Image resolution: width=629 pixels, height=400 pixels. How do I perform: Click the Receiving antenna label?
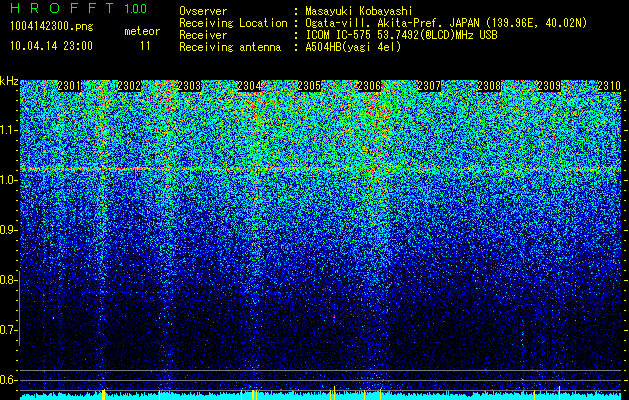(230, 47)
